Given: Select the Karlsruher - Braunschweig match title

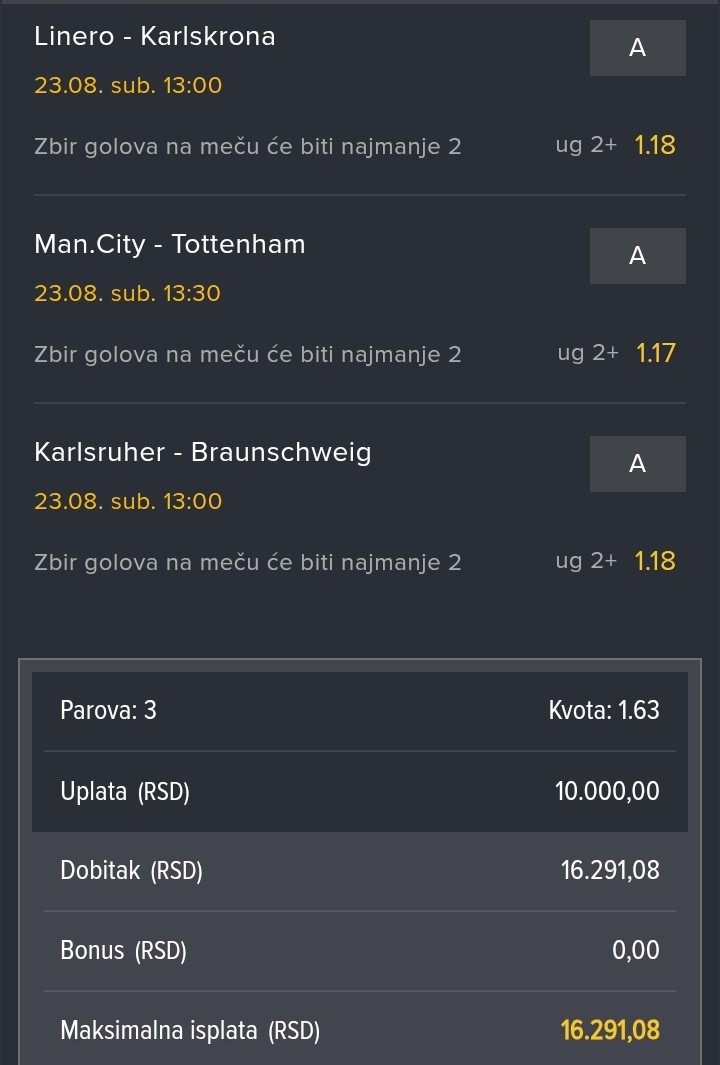Looking at the screenshot, I should click(x=202, y=452).
